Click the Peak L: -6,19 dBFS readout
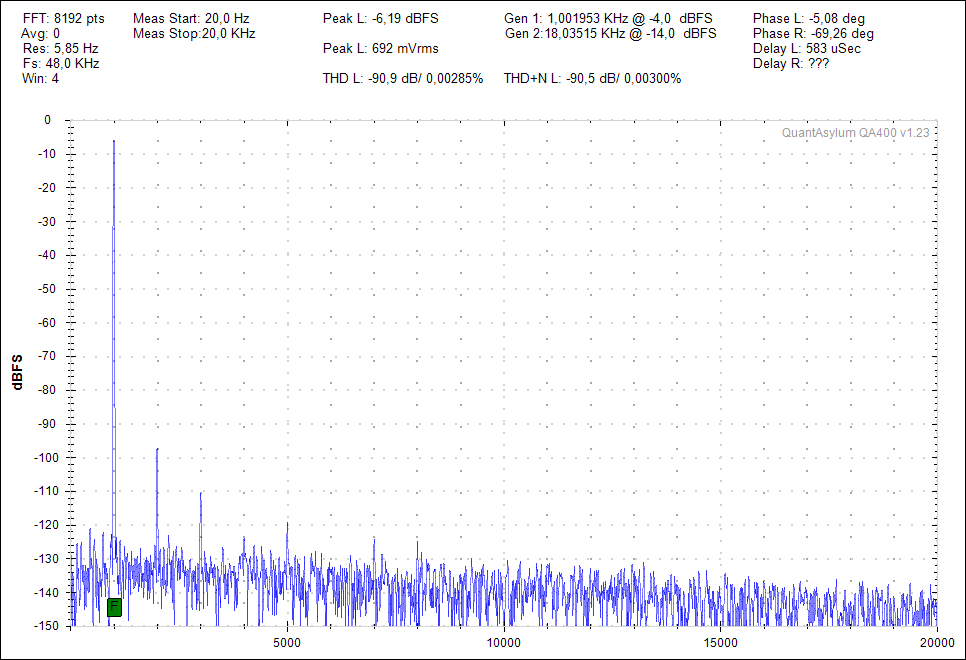 [381, 18]
